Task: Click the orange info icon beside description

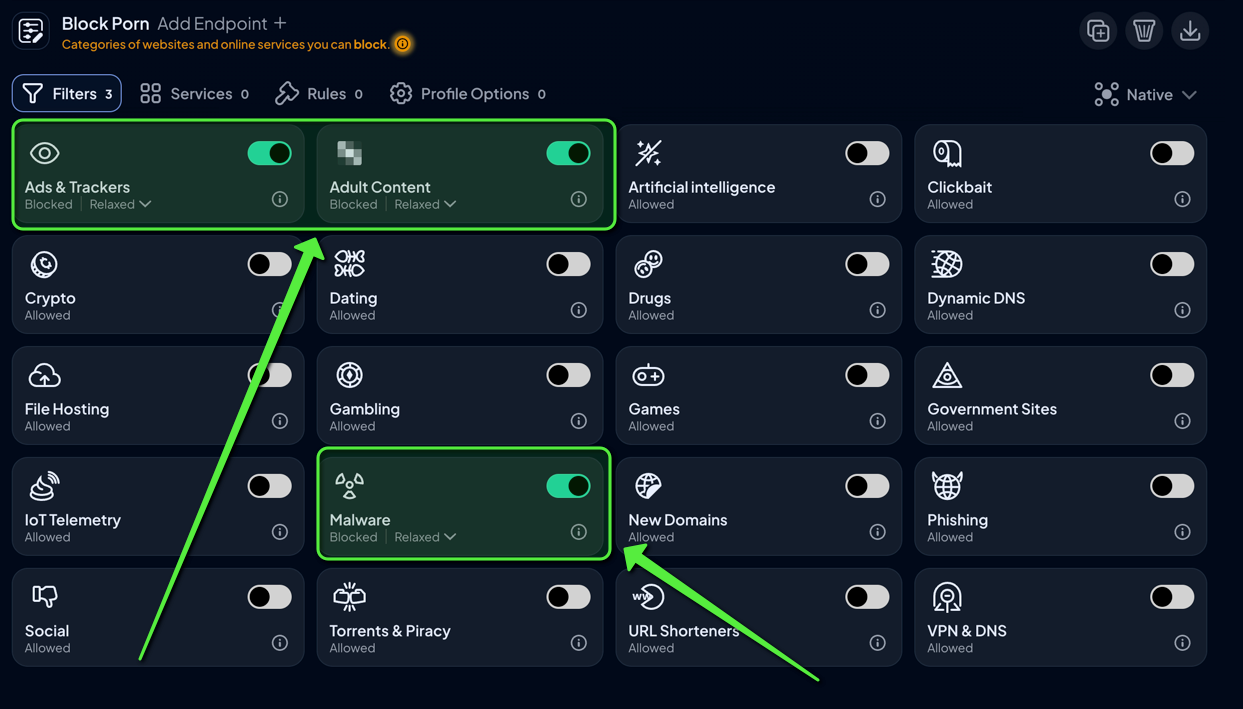Action: [402, 44]
